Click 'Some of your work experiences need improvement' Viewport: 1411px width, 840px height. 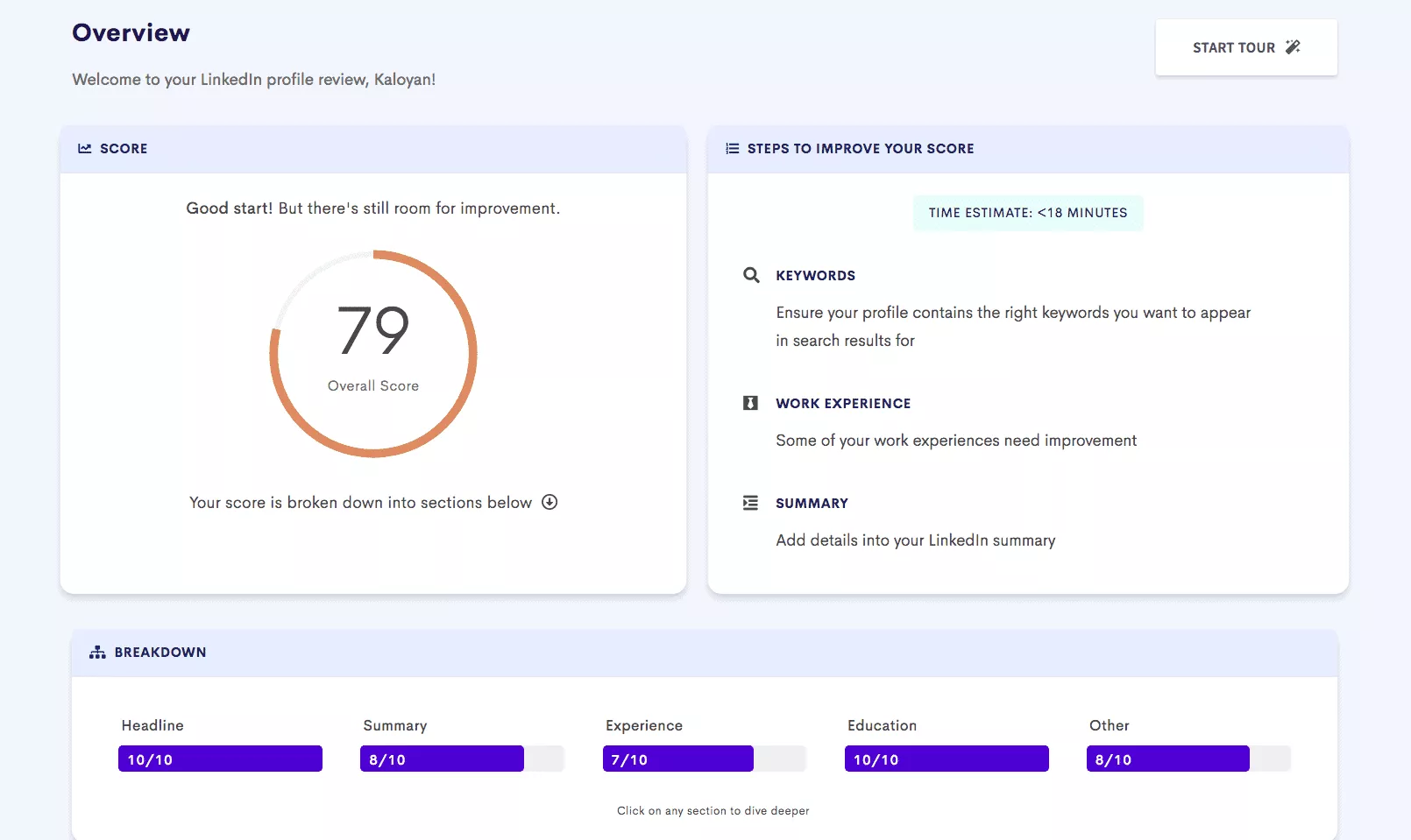coord(956,441)
